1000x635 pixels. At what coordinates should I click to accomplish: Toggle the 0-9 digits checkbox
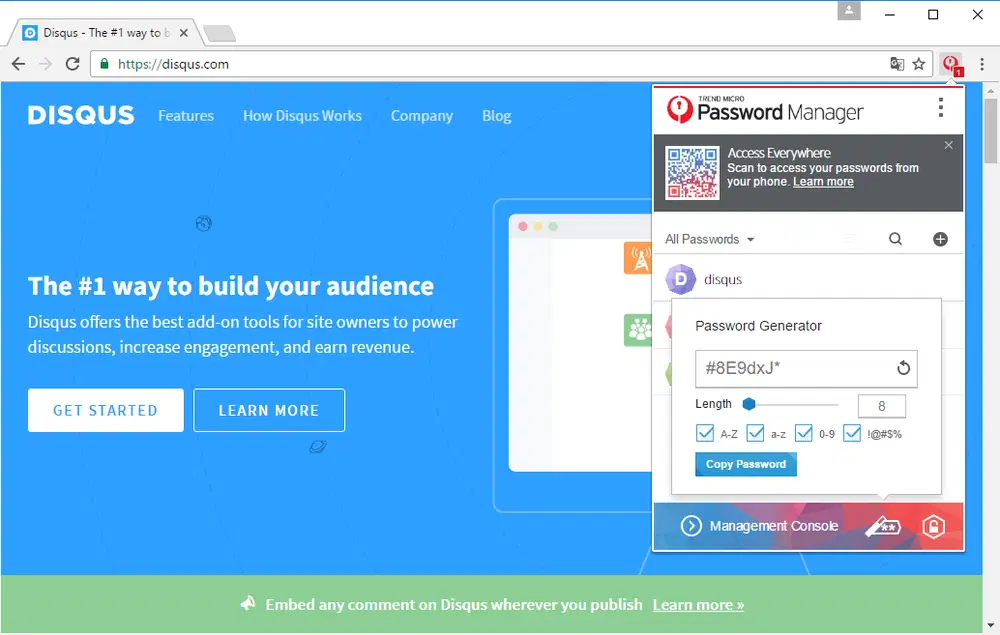[x=804, y=434]
